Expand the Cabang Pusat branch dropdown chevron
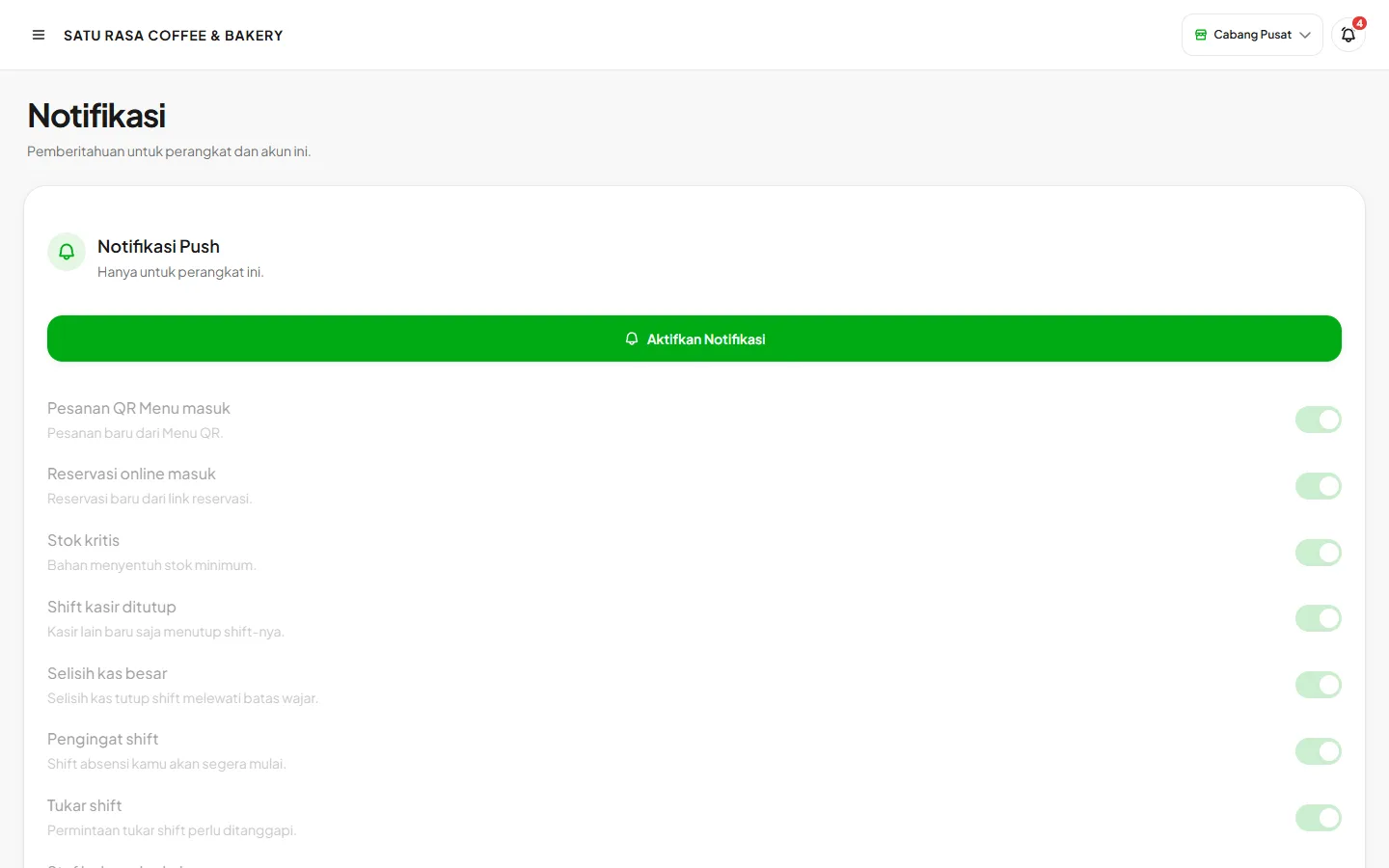This screenshot has height=868, width=1389. (x=1305, y=35)
